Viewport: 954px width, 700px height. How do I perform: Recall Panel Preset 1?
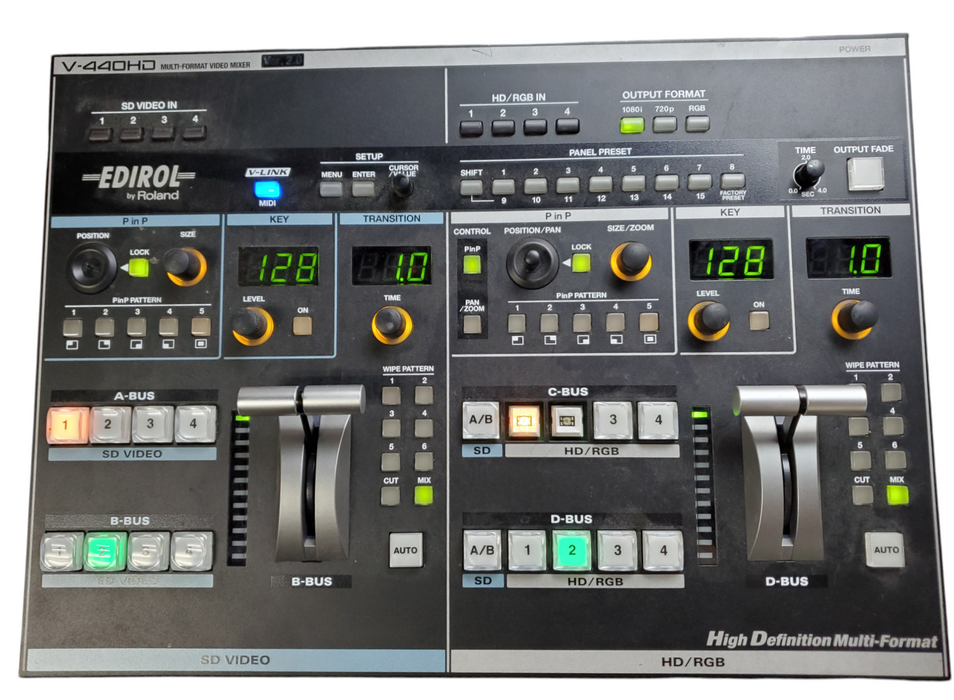(503, 186)
